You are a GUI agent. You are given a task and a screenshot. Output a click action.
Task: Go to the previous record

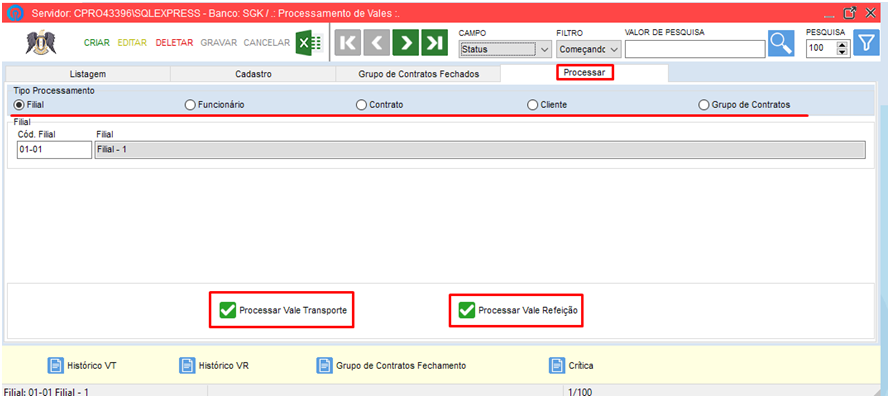pyautogui.click(x=376, y=43)
